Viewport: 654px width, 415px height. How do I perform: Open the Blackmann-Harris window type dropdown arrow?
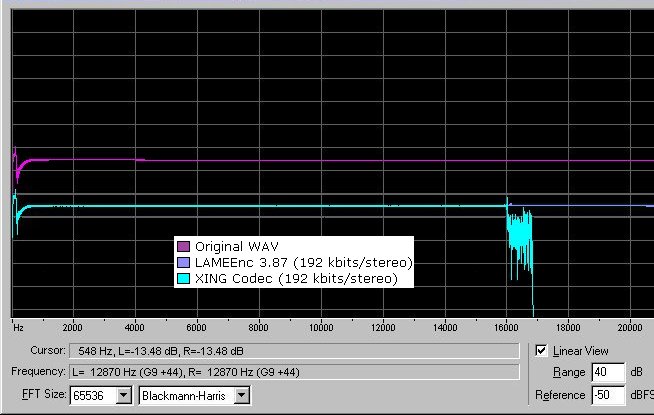point(242,395)
